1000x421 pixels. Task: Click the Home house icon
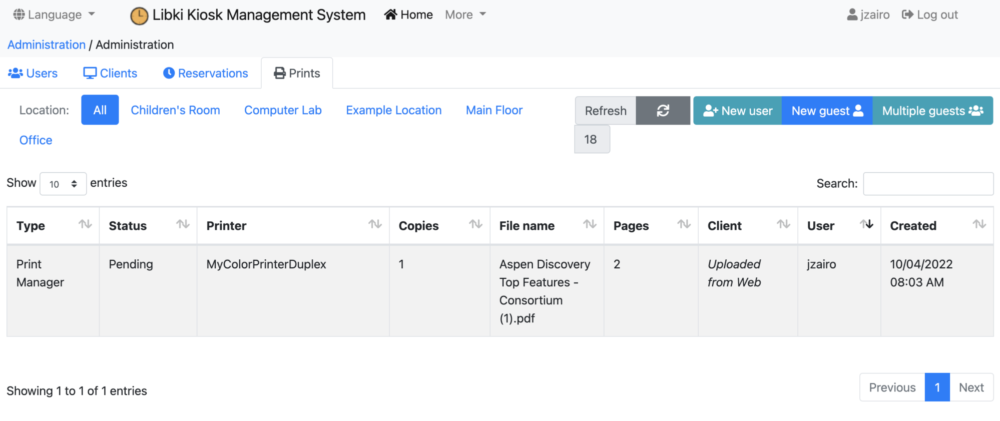[x=390, y=15]
